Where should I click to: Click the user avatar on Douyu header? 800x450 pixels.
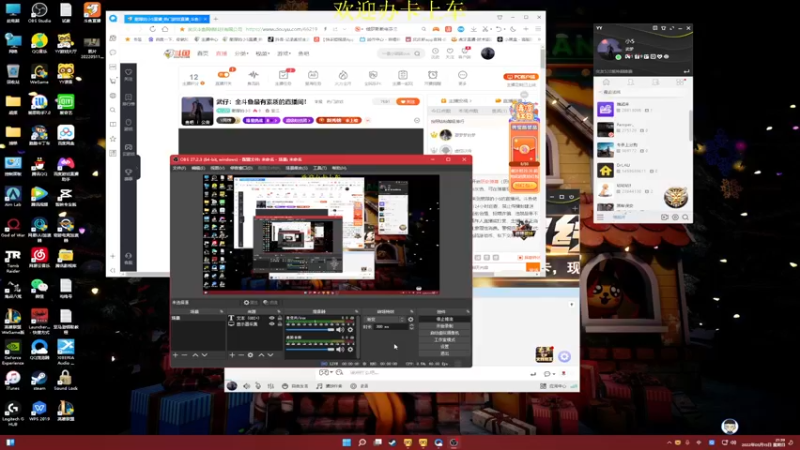[x=488, y=53]
